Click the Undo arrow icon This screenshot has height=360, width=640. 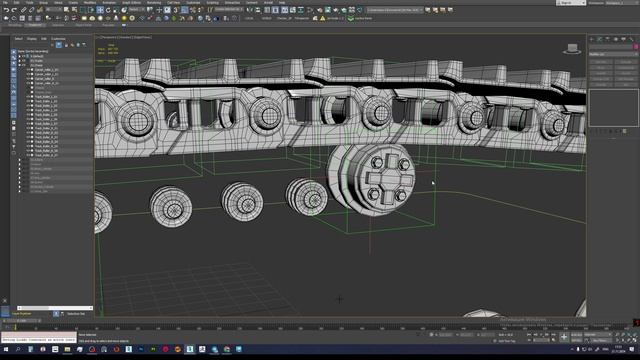pos(6,10)
